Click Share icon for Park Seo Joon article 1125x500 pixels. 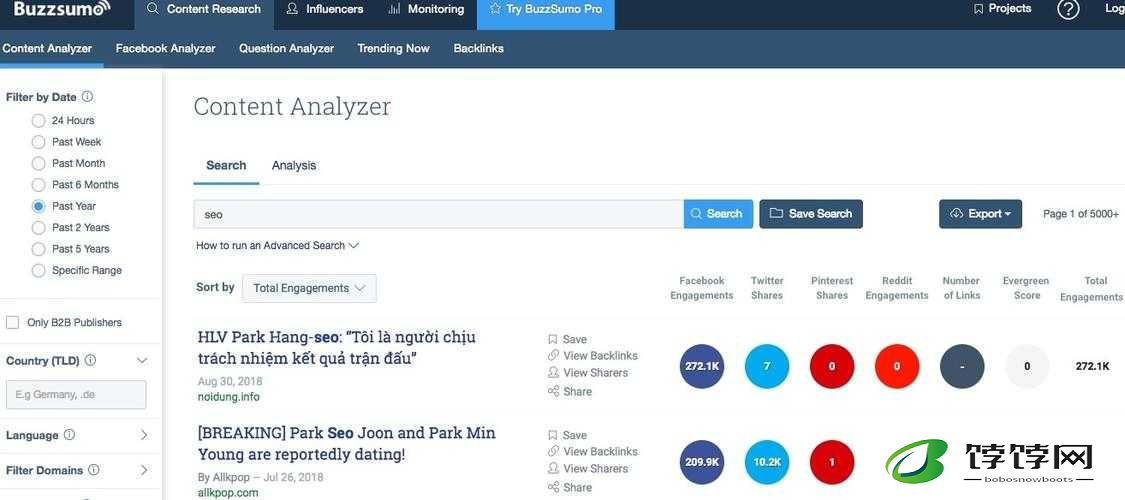[553, 487]
